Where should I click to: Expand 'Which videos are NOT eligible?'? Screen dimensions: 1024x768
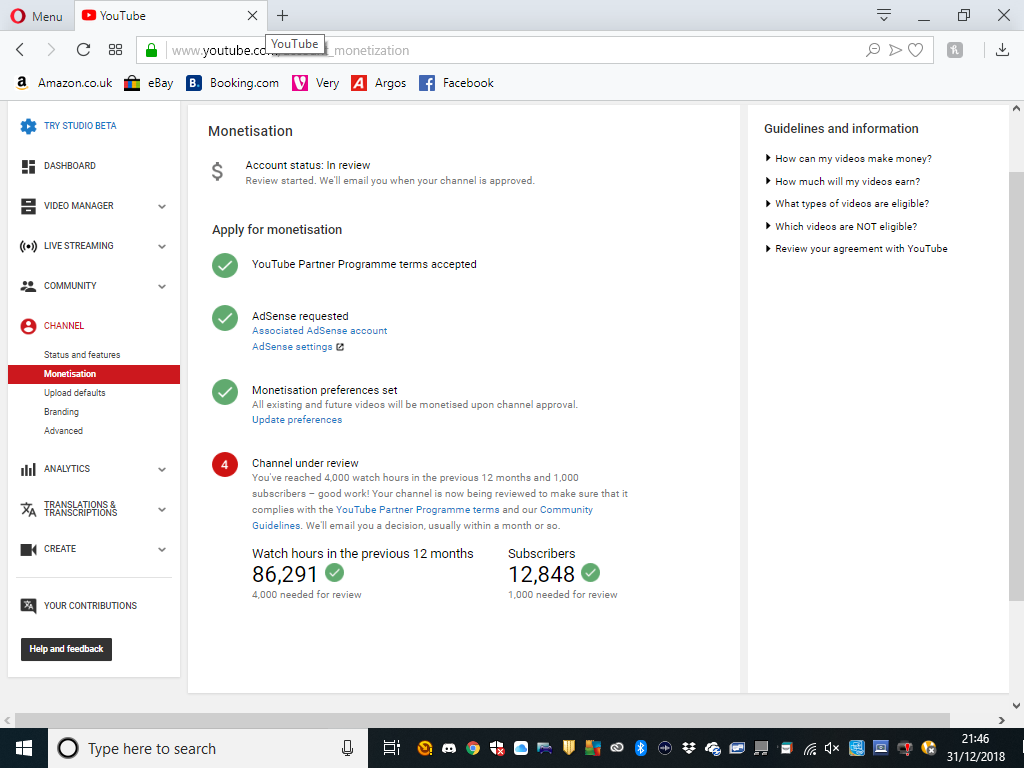point(841,227)
